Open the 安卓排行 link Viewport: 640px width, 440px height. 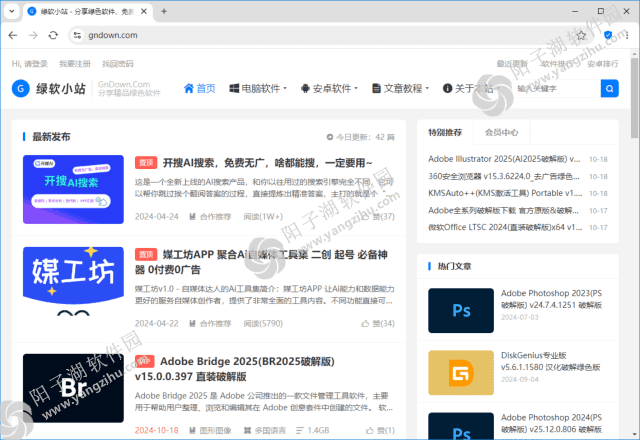[x=603, y=64]
